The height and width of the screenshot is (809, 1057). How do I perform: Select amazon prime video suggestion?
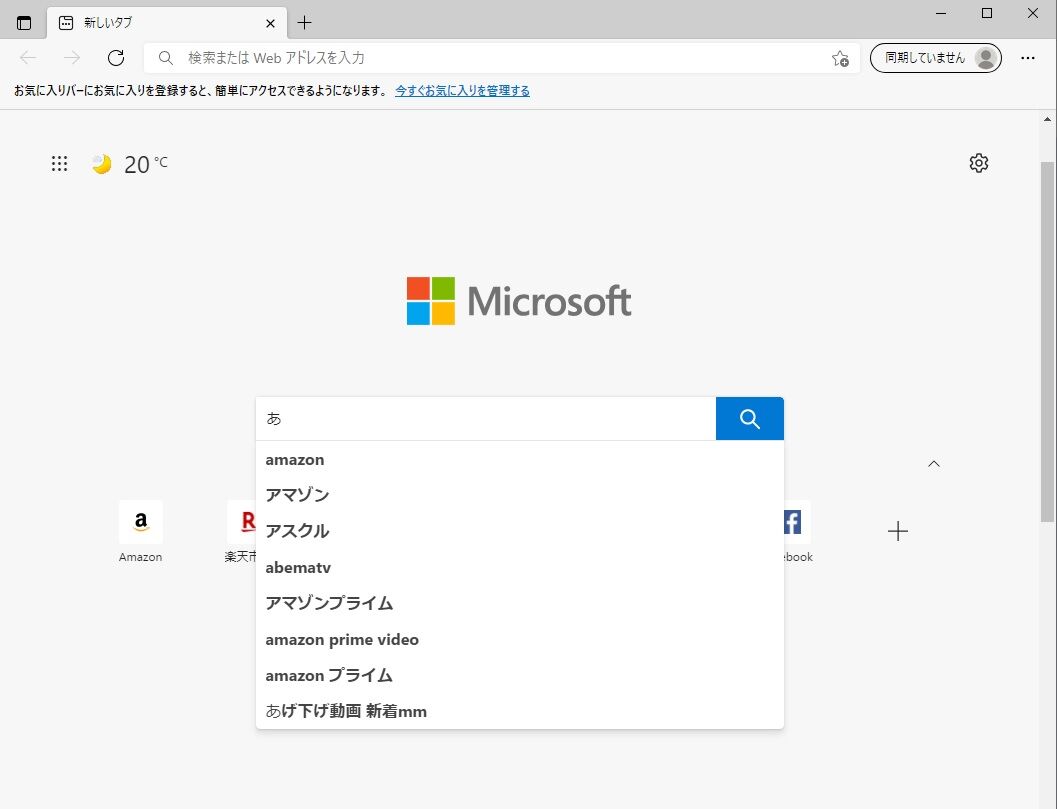(520, 639)
